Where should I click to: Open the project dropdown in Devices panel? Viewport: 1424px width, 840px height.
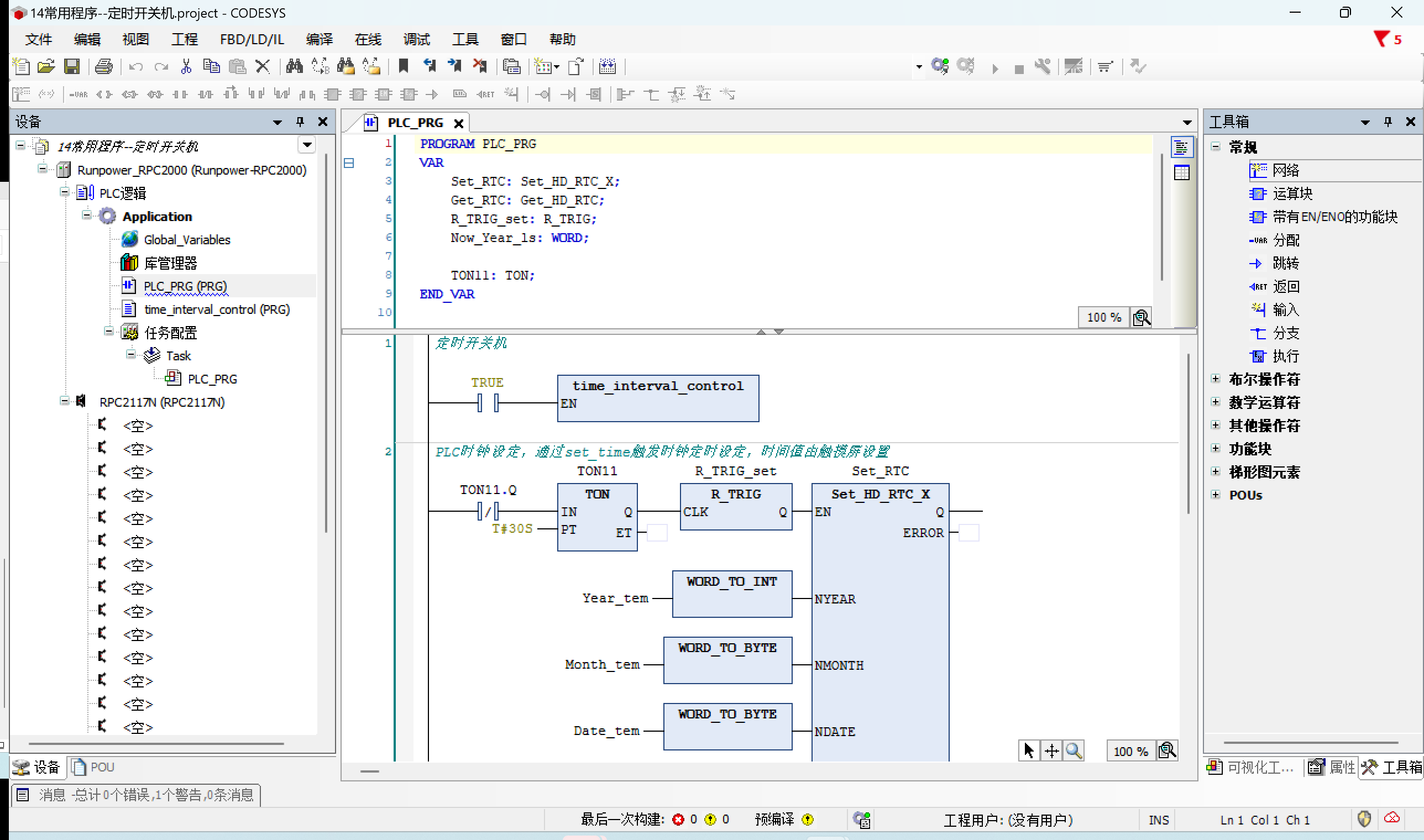[307, 145]
